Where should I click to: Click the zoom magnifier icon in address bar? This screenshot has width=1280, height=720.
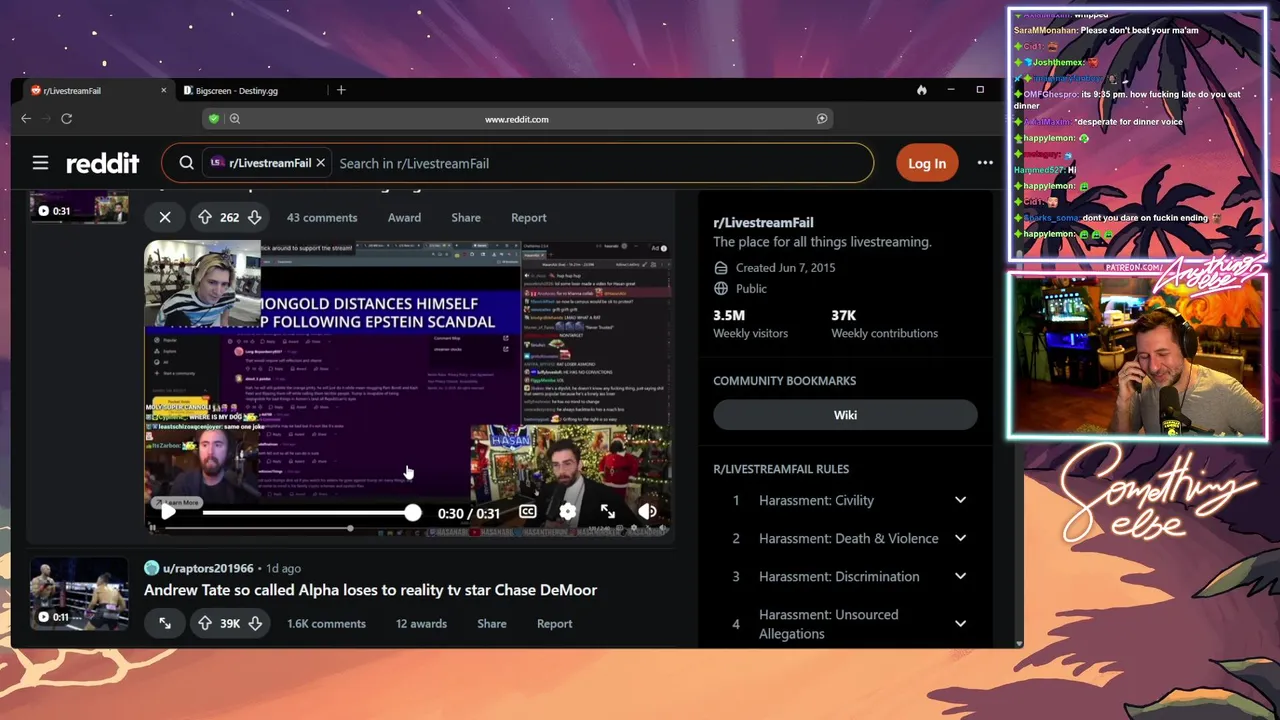pyautogui.click(x=235, y=118)
